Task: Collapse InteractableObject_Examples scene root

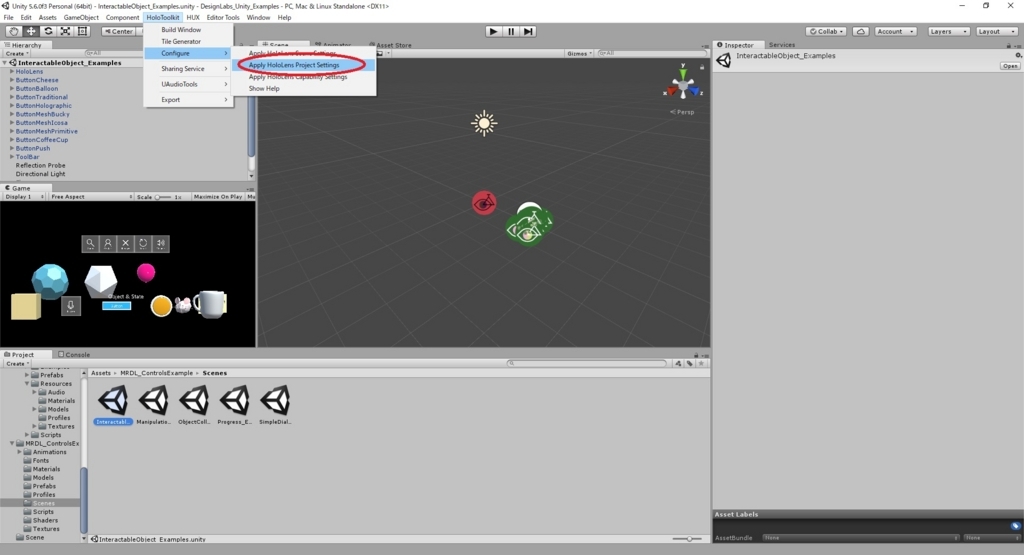Action: (5, 63)
